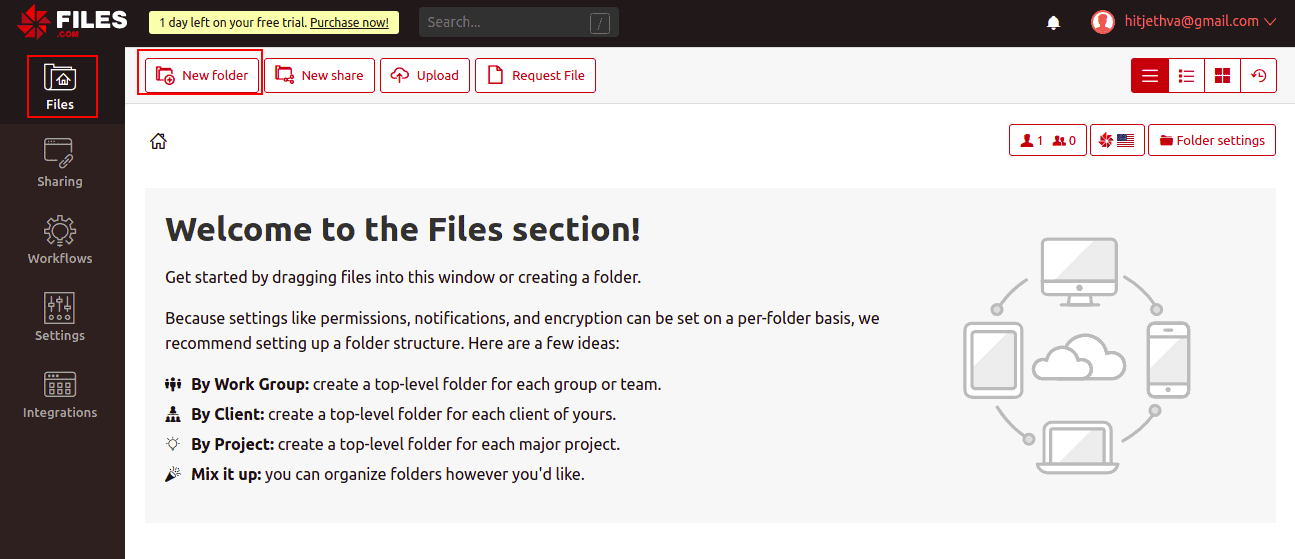Open users and groups permissions button
Viewport: 1295px width, 559px height.
[x=1048, y=140]
